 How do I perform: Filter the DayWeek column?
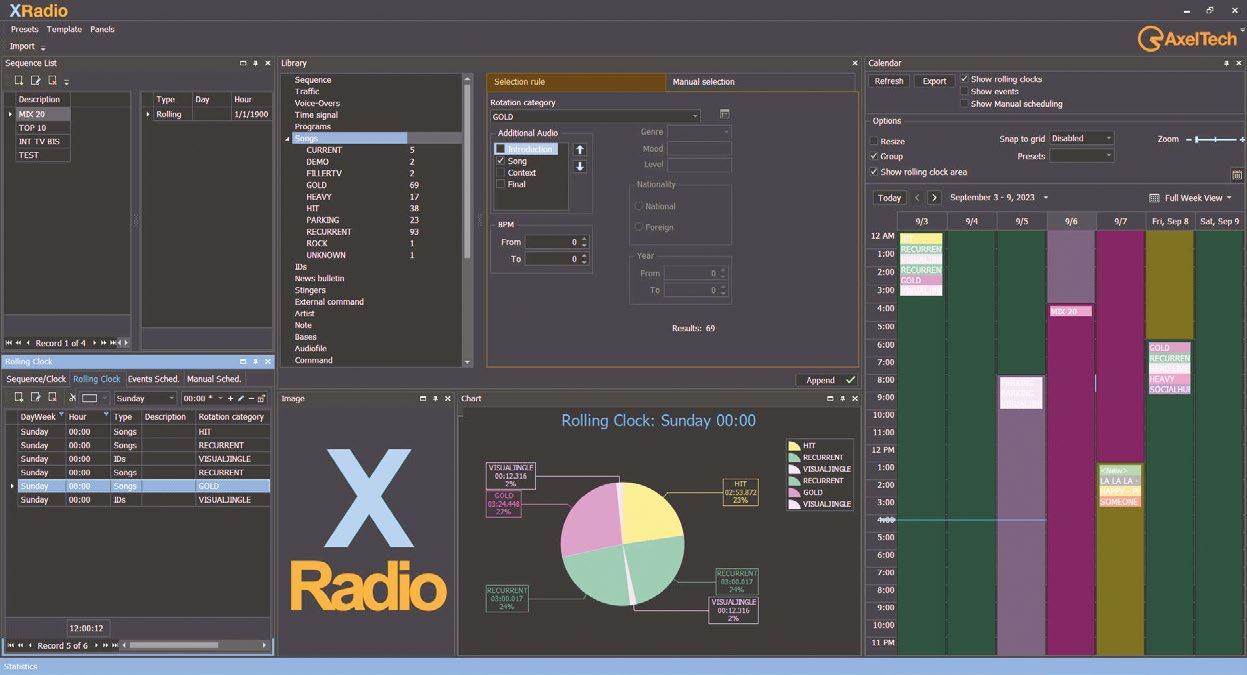pos(61,414)
